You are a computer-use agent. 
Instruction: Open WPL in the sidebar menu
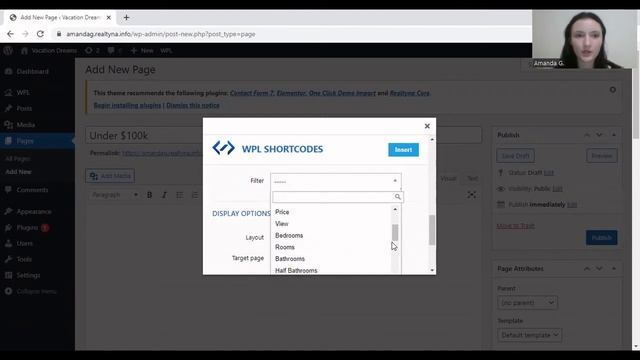pyautogui.click(x=22, y=93)
